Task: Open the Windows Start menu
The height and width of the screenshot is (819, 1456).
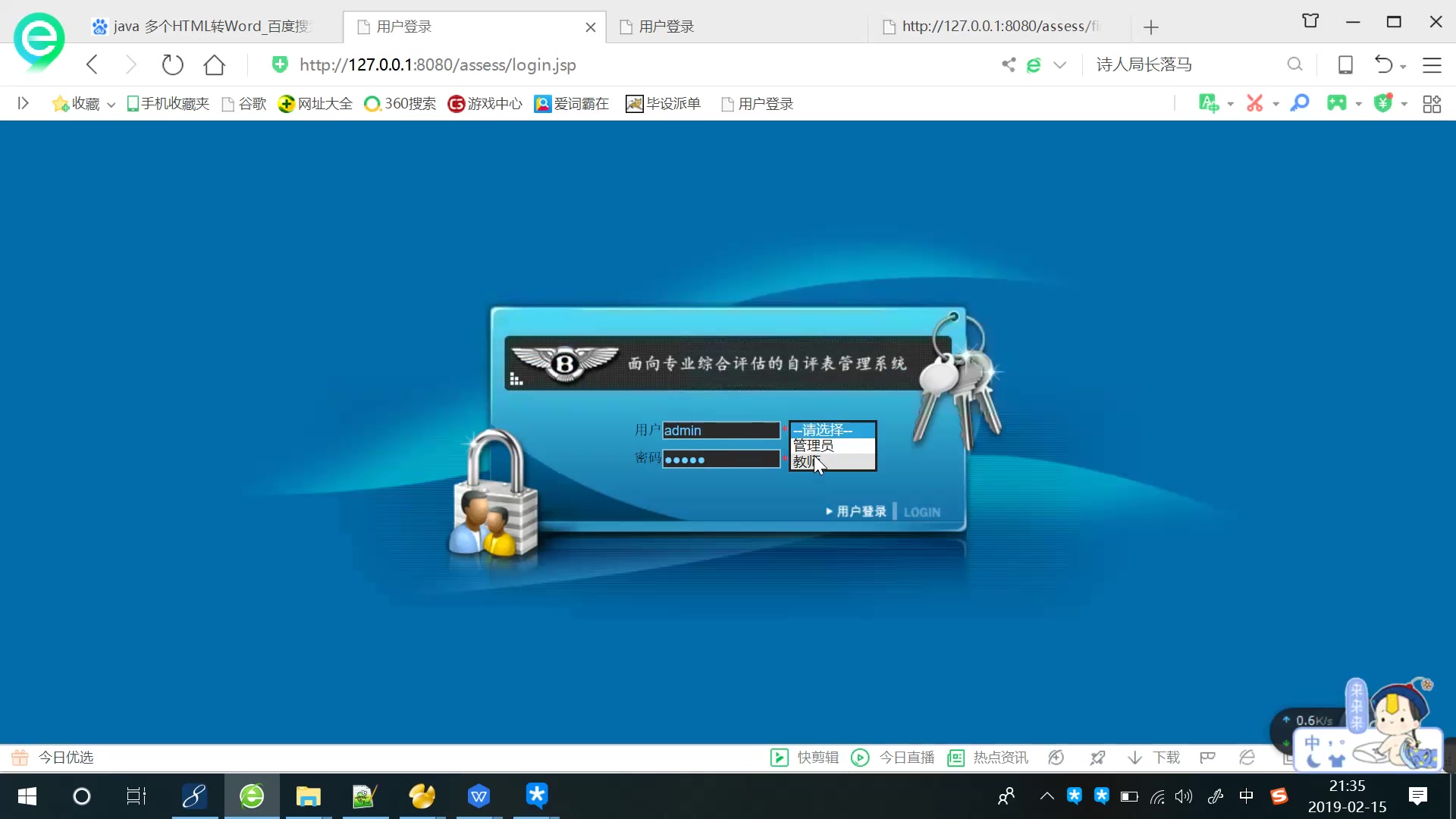Action: (x=27, y=796)
